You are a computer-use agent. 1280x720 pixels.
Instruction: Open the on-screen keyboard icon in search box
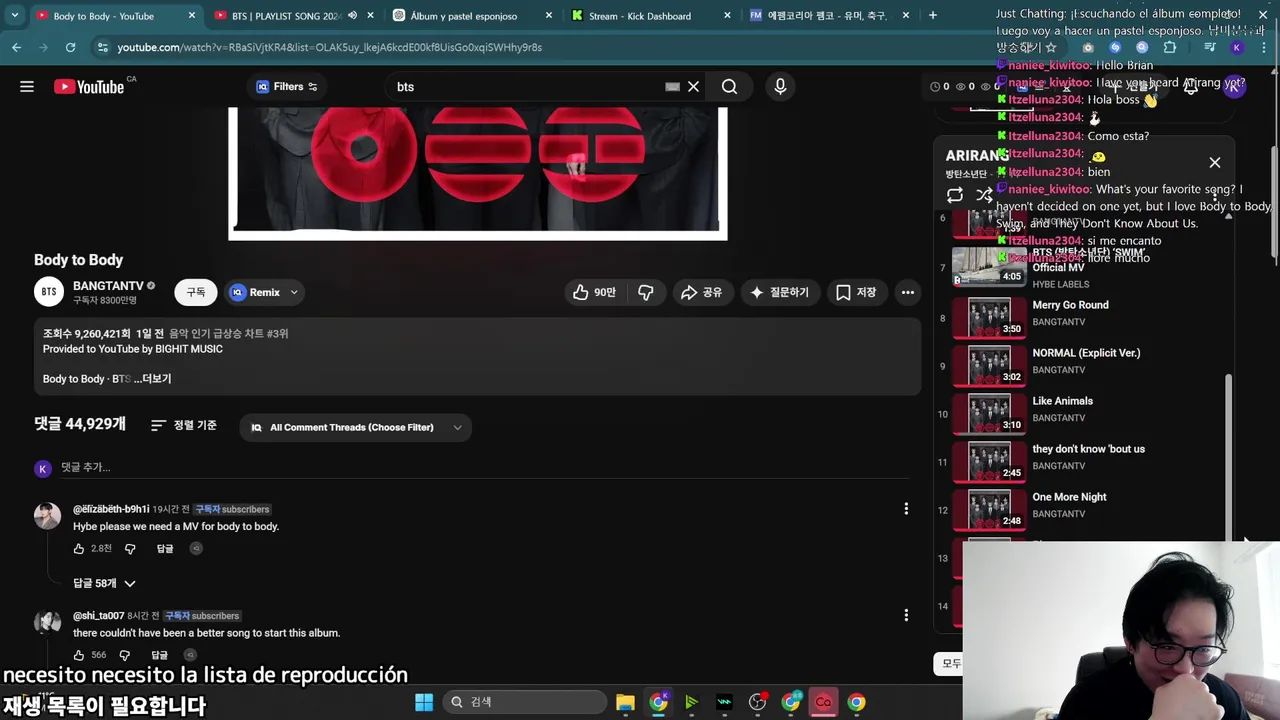point(672,87)
